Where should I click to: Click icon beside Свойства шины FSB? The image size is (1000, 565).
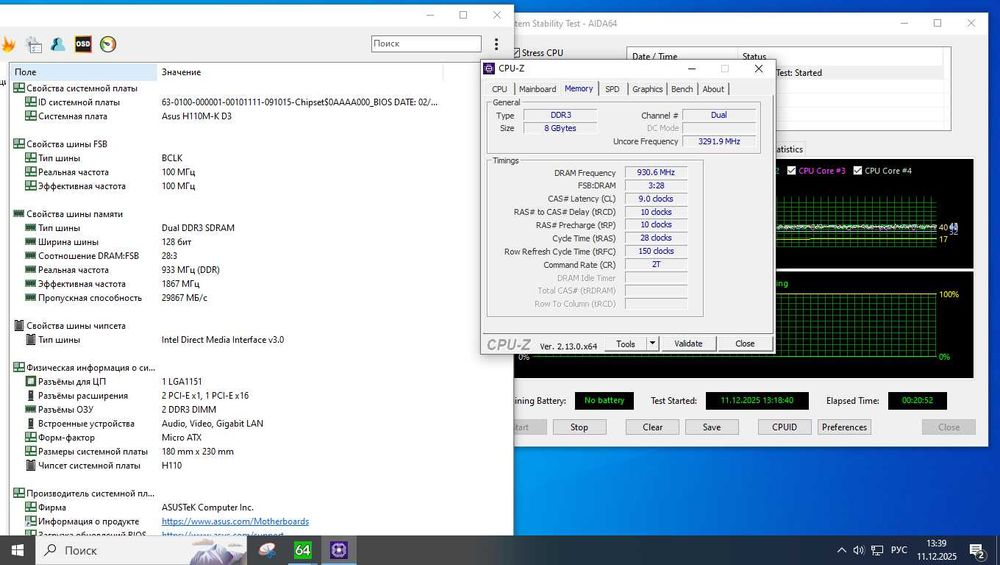pyautogui.click(x=19, y=143)
